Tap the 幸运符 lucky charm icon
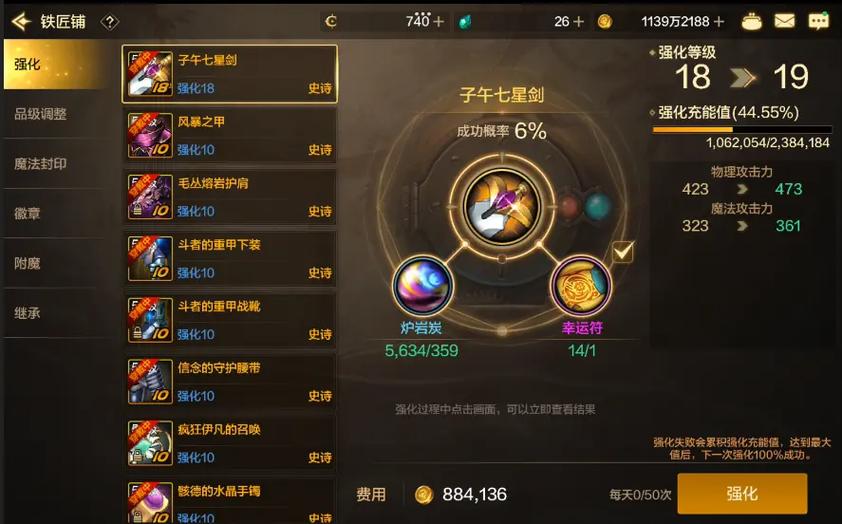The width and height of the screenshot is (842, 524). [582, 285]
